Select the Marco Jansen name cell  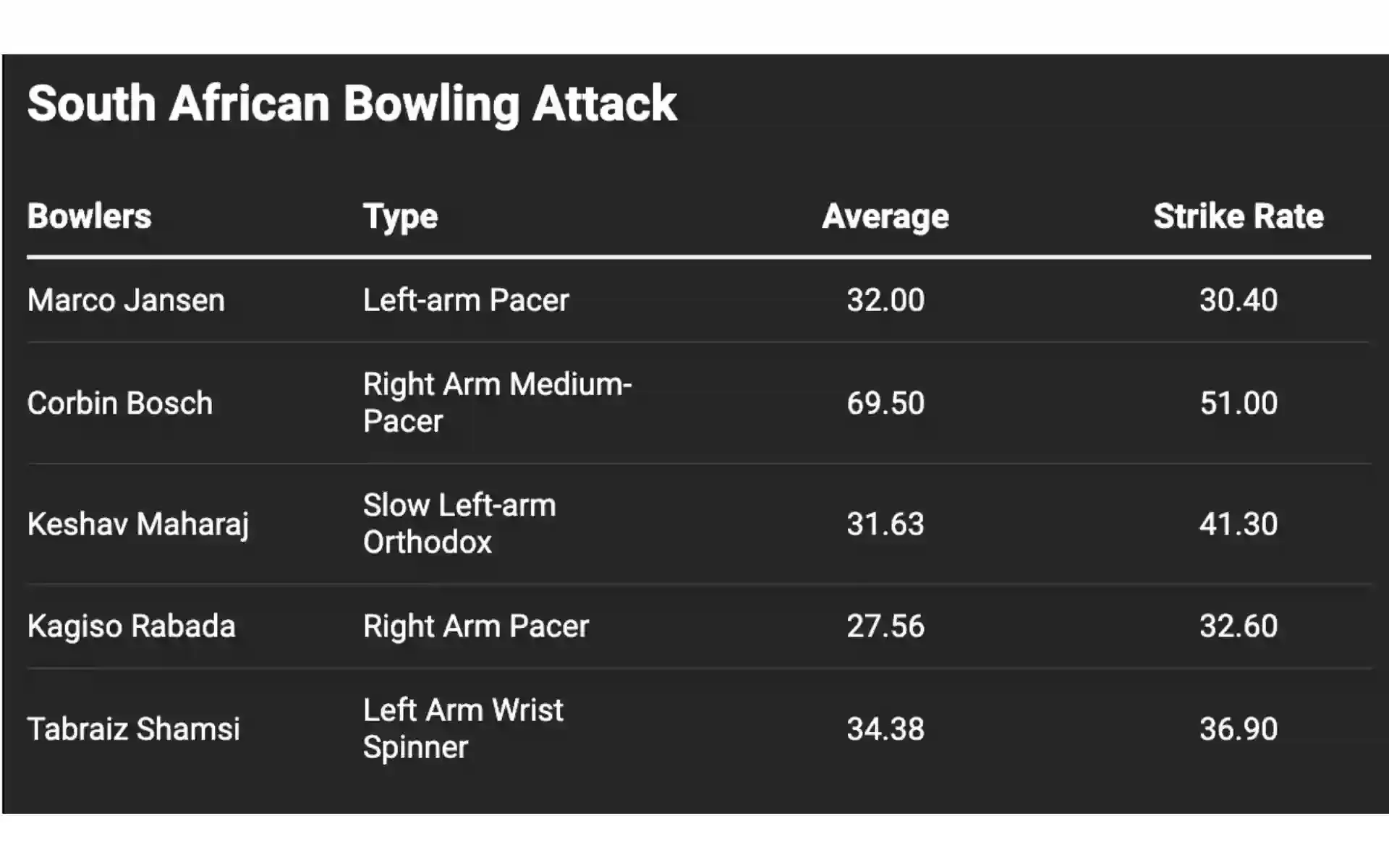[x=126, y=300]
